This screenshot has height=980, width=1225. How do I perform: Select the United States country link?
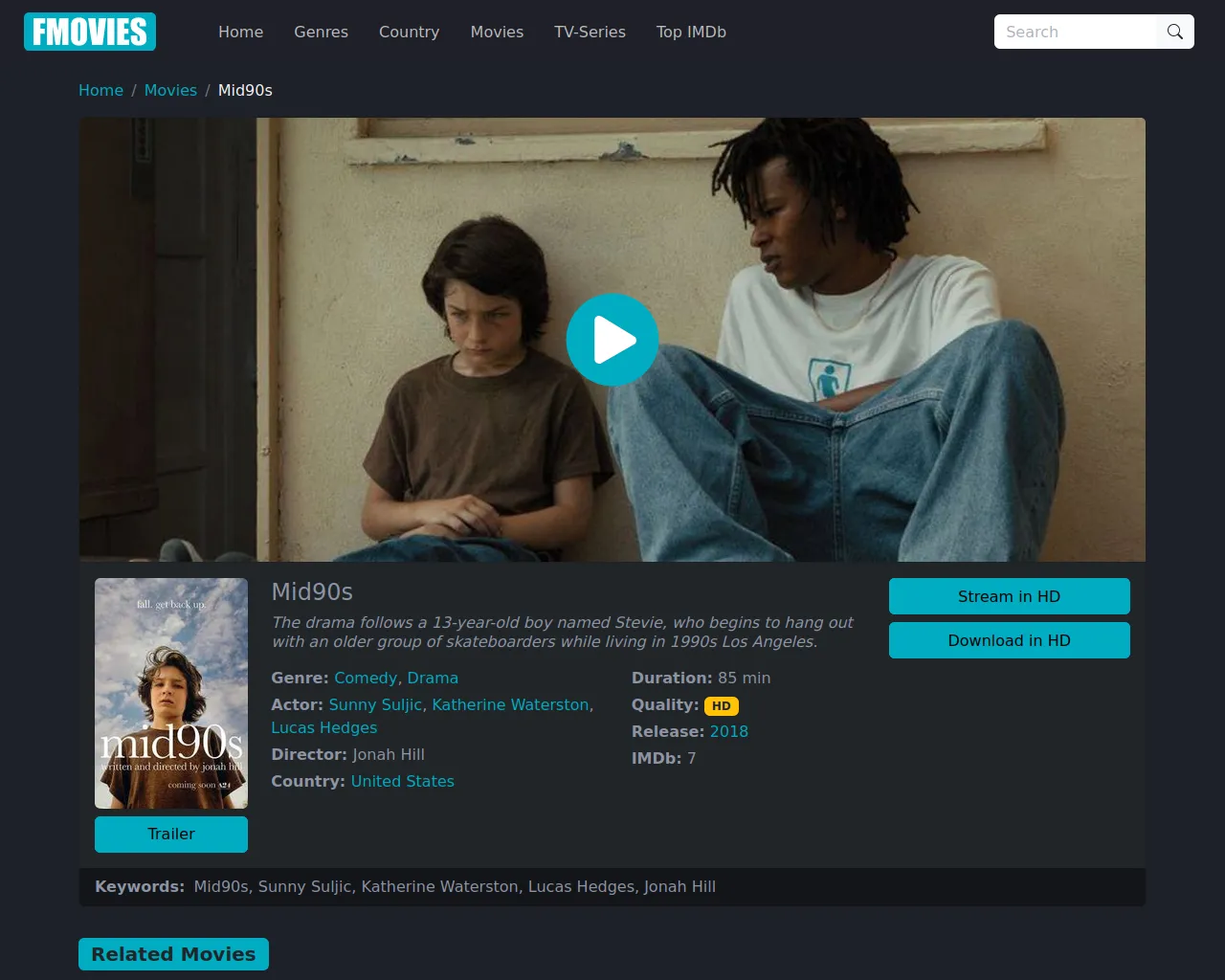click(x=403, y=781)
